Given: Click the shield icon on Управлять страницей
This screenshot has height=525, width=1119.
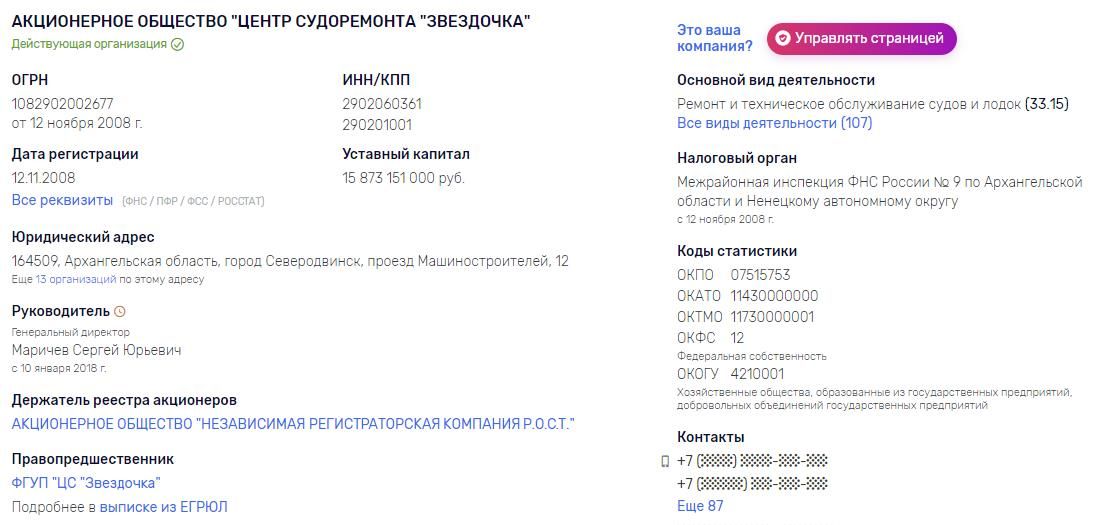Looking at the screenshot, I should tap(783, 39).
